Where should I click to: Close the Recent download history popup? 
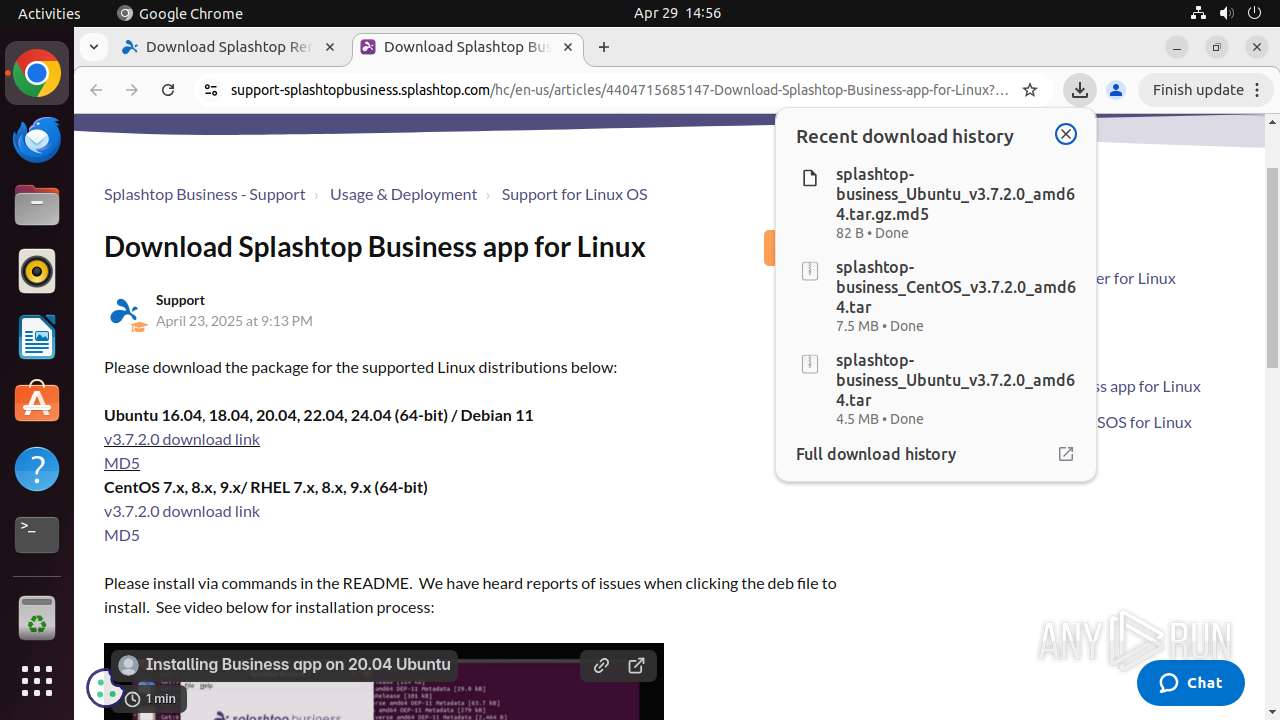pos(1066,134)
